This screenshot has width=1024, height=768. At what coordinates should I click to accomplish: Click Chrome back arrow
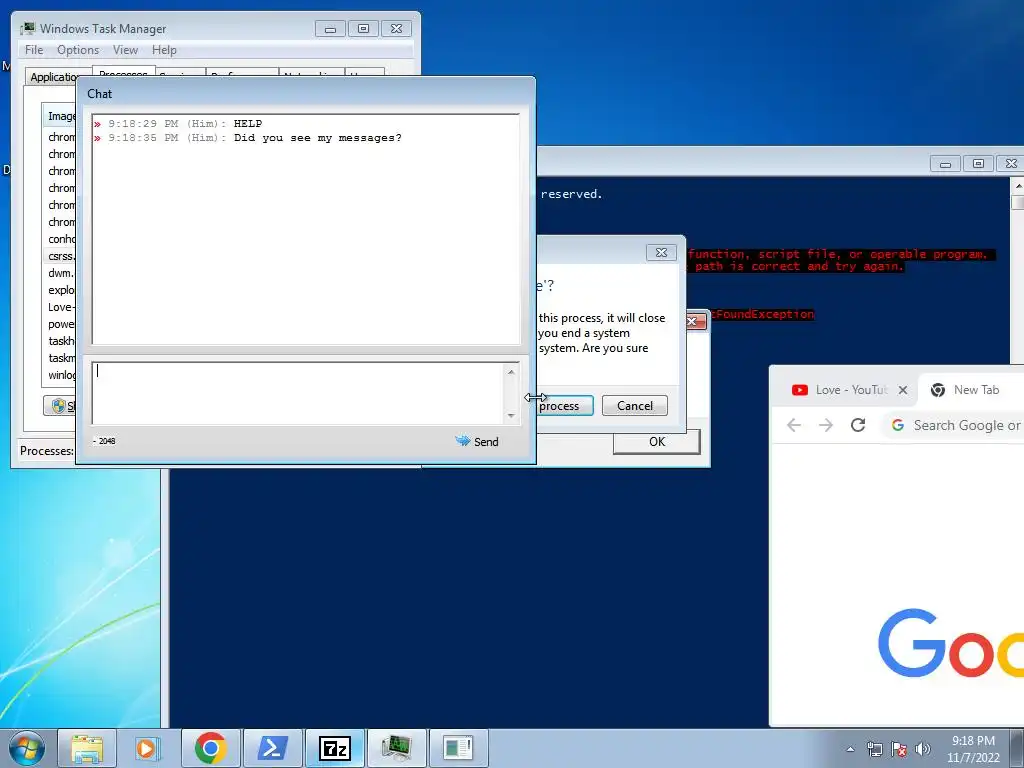794,425
